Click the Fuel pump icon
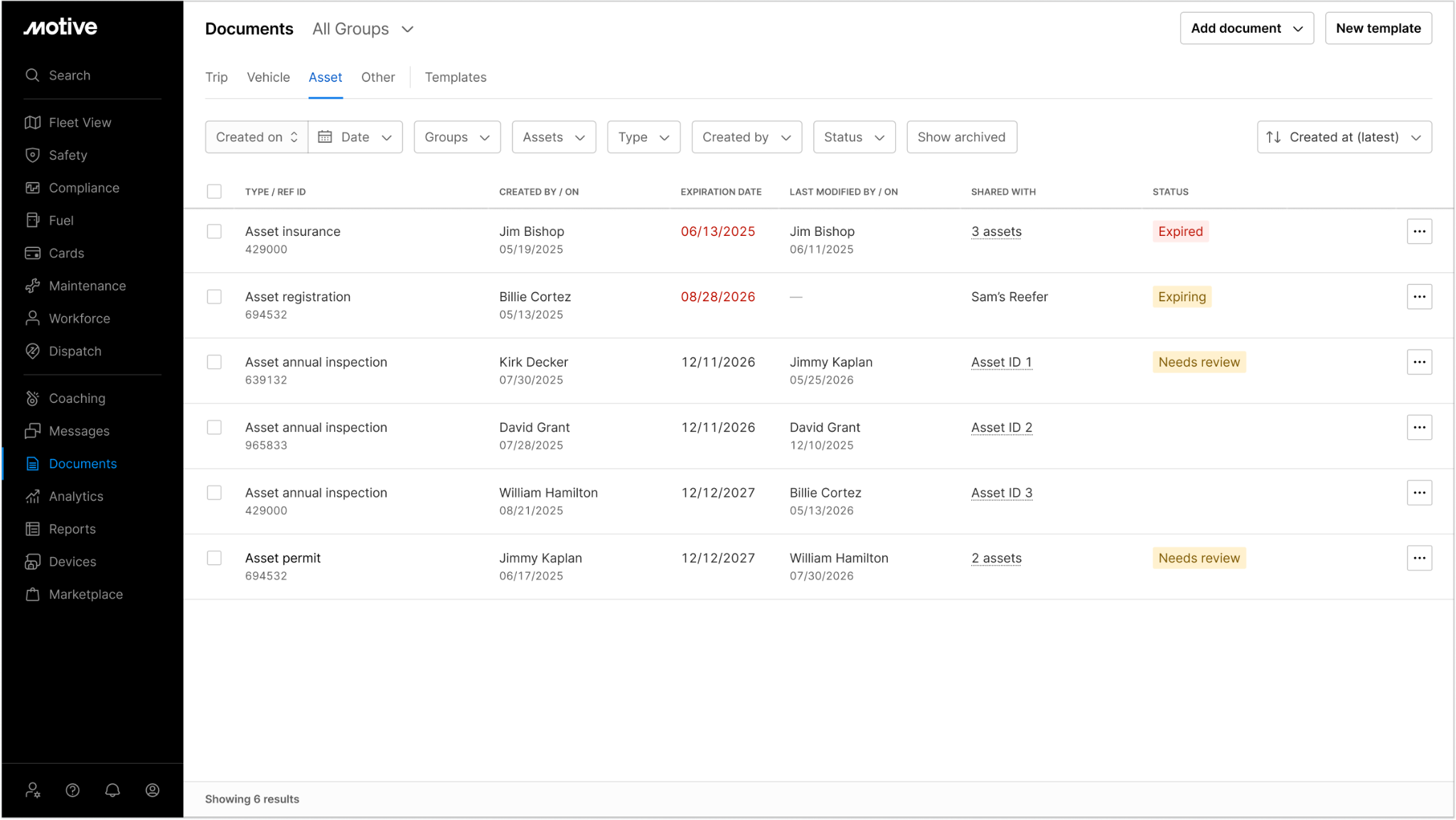 [33, 220]
